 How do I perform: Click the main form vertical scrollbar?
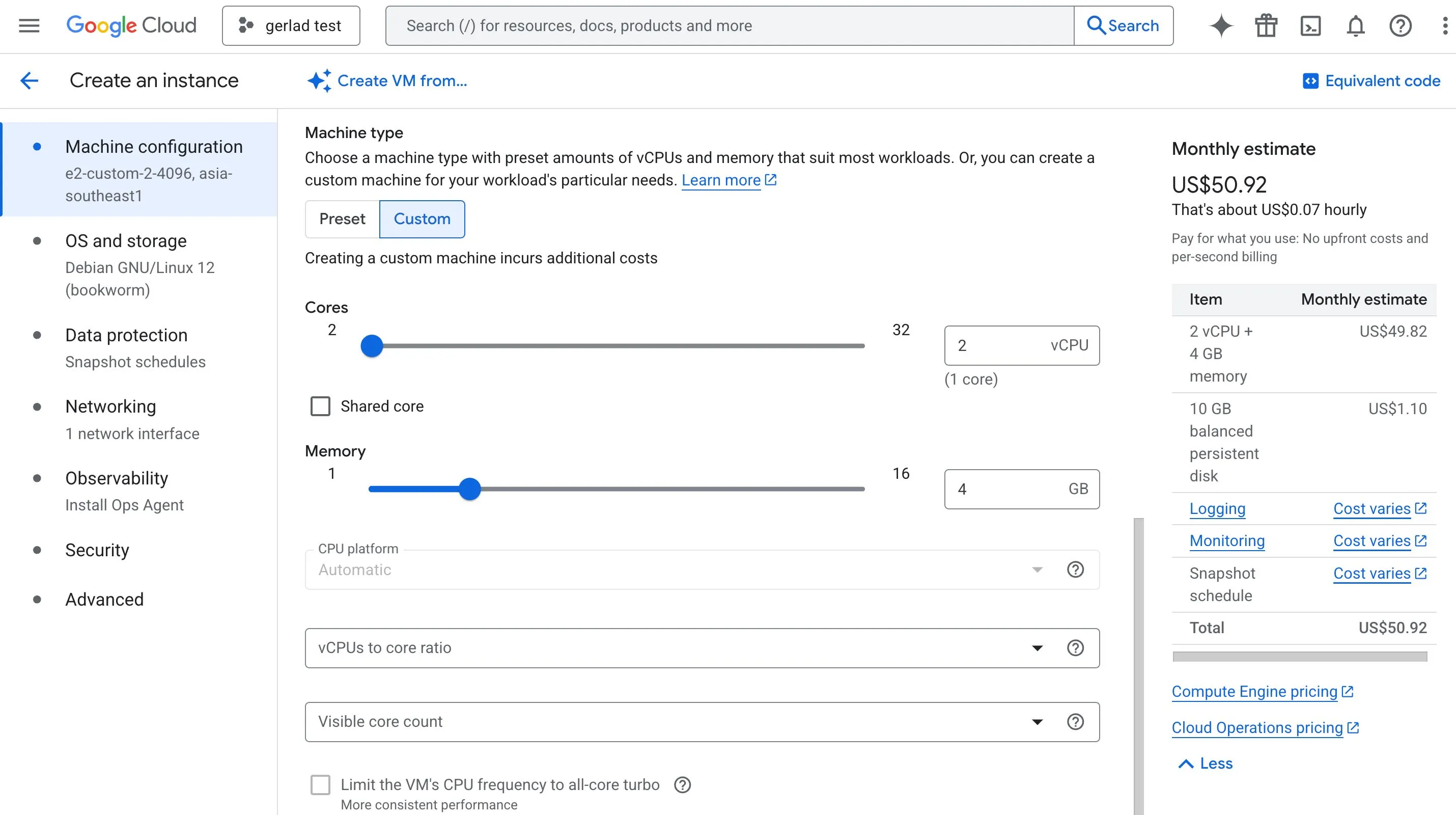click(x=1138, y=666)
